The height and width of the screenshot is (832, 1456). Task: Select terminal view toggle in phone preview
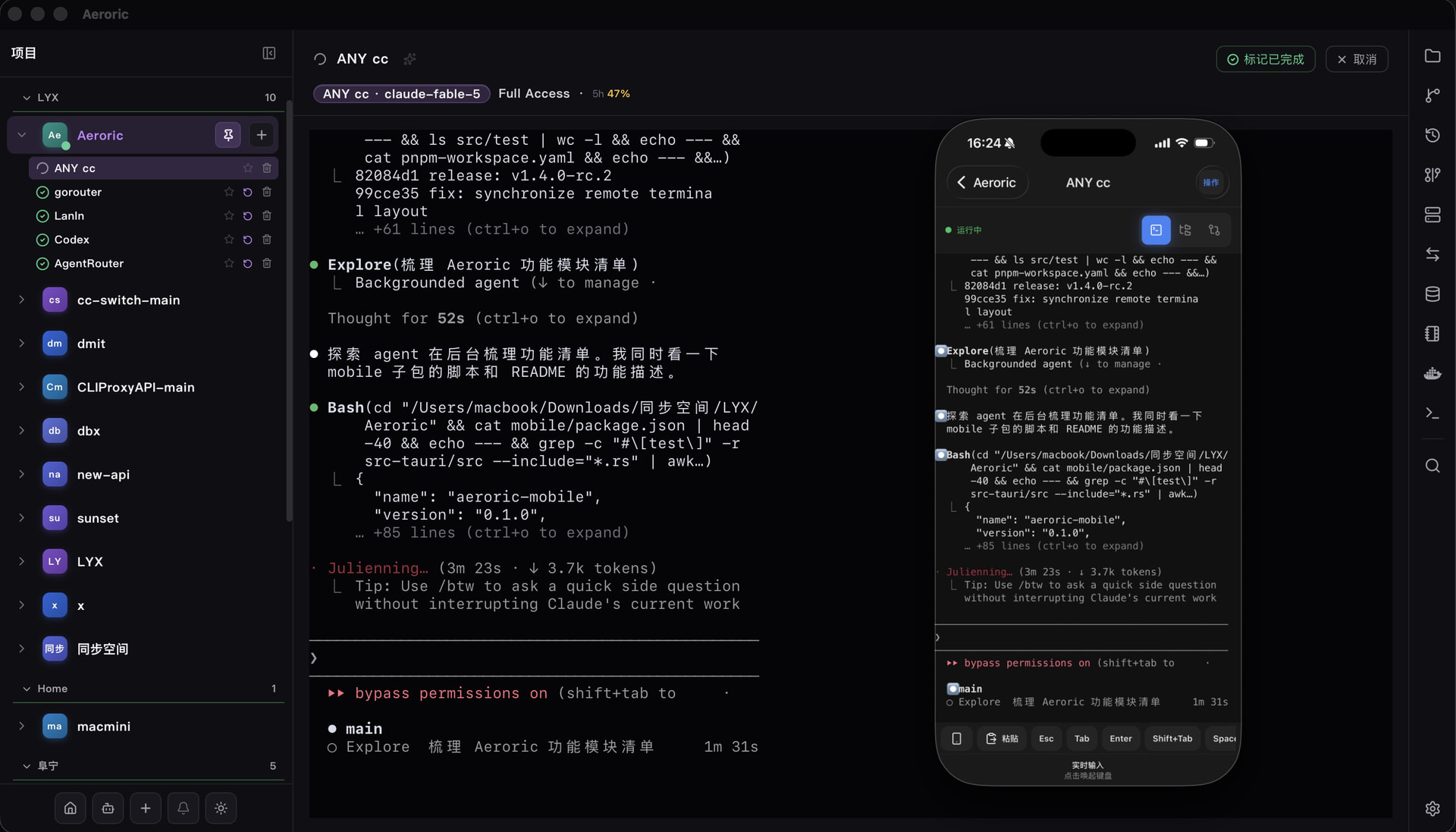[x=1156, y=230]
